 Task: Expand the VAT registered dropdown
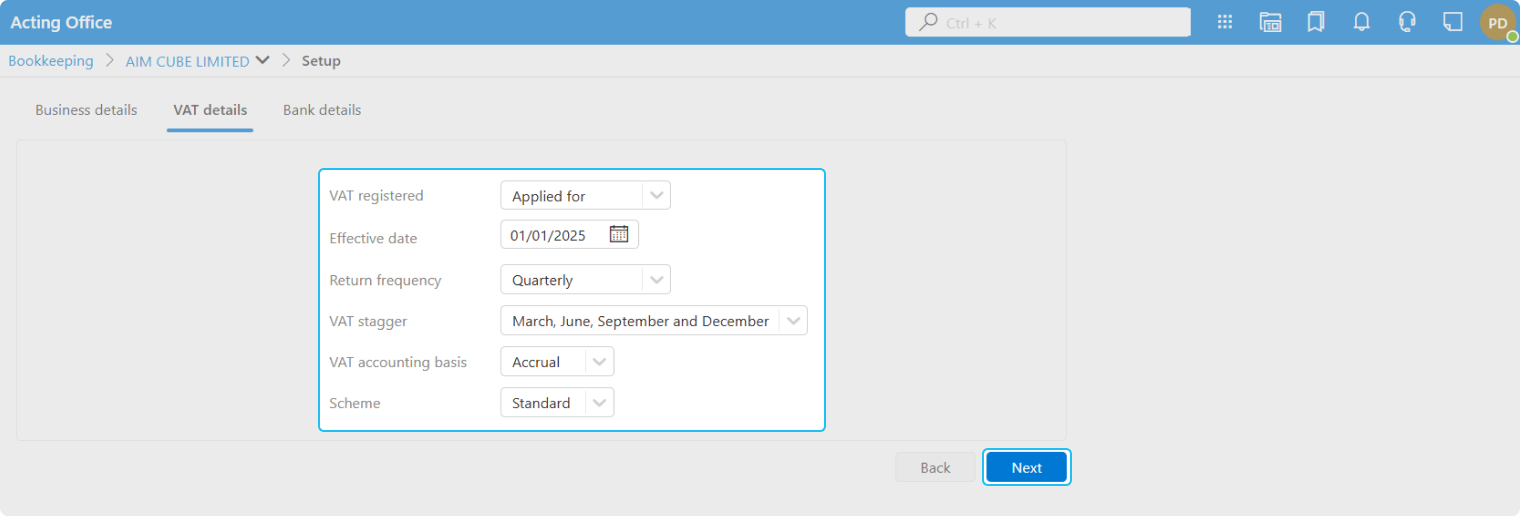[x=656, y=196]
